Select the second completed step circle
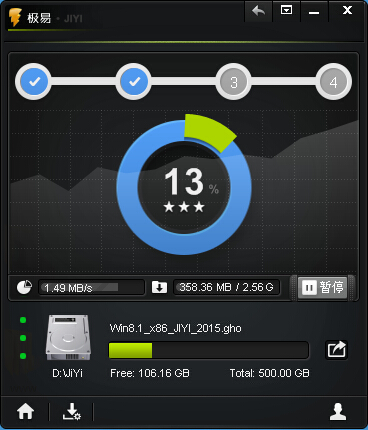Image resolution: width=368 pixels, height=430 pixels. 133,81
